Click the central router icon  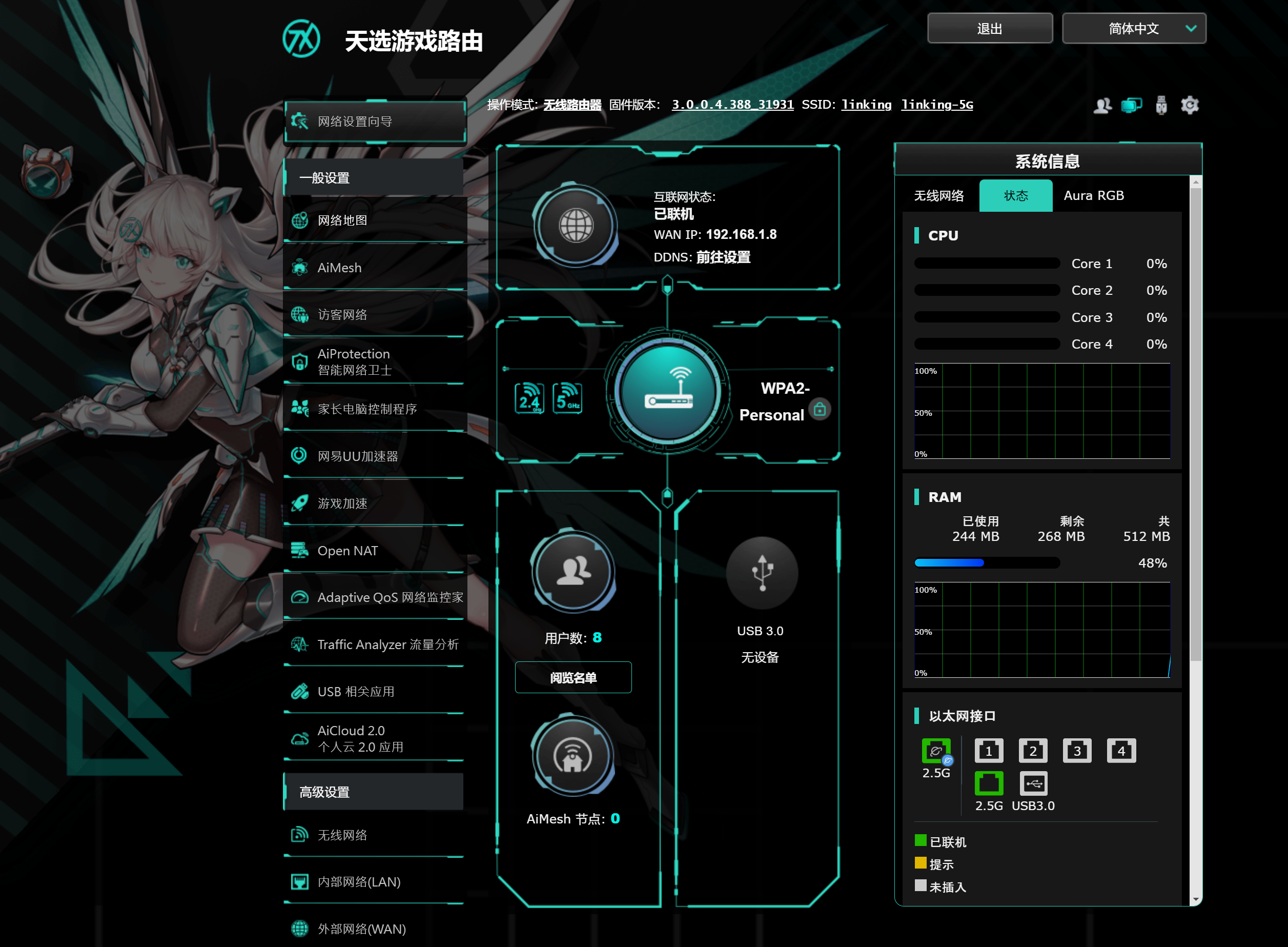(668, 393)
